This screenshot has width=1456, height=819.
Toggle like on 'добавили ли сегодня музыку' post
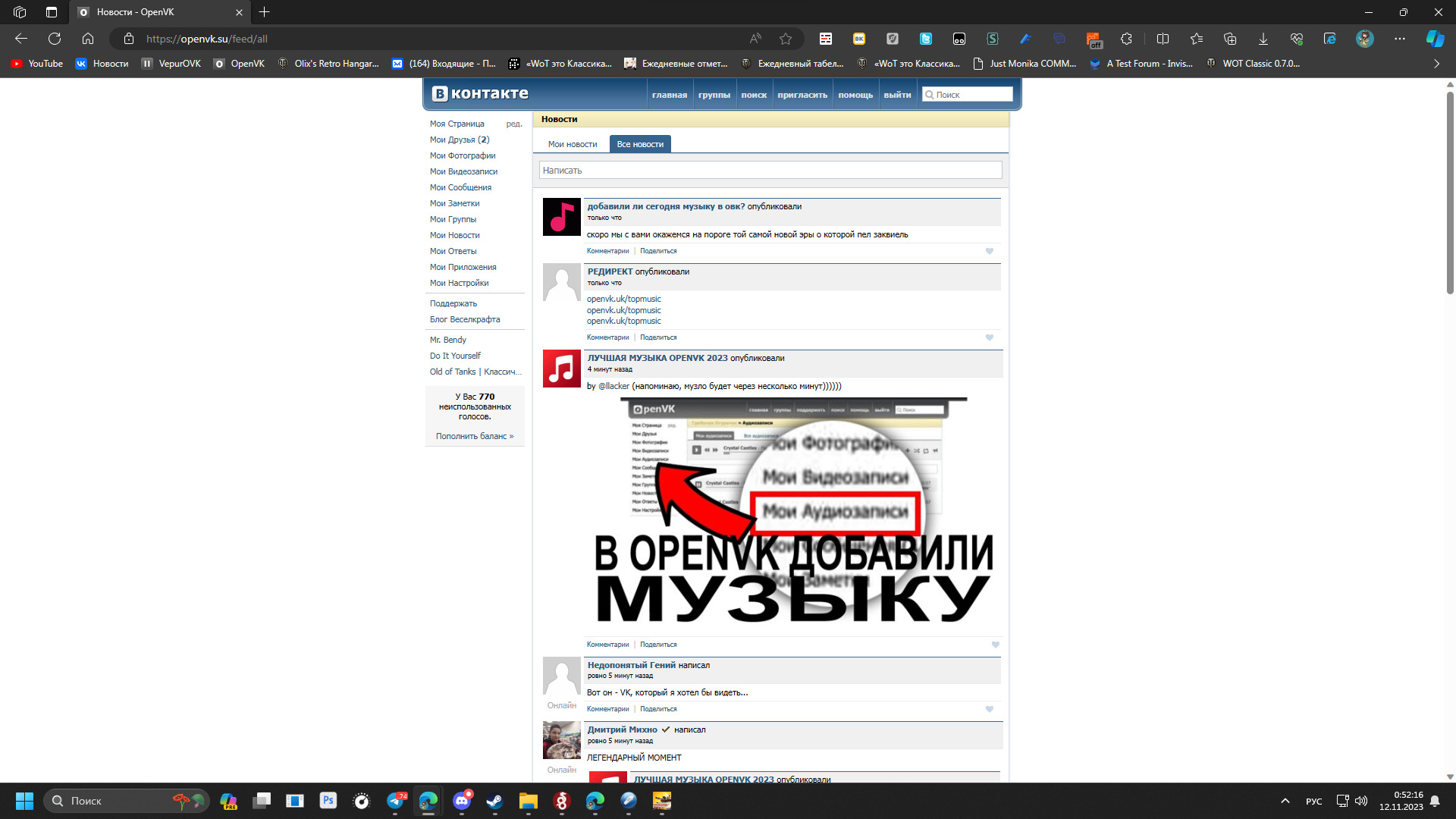tap(989, 251)
